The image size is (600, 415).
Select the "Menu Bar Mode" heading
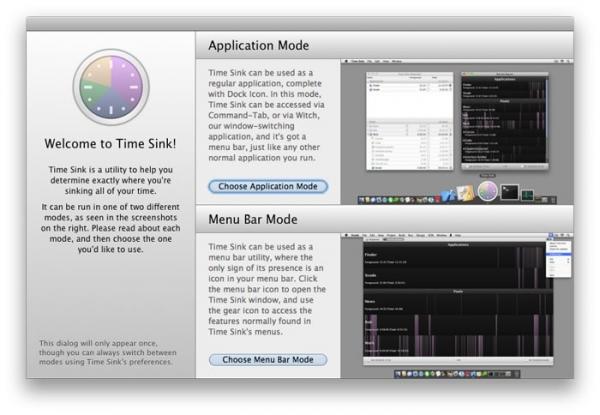tap(253, 219)
